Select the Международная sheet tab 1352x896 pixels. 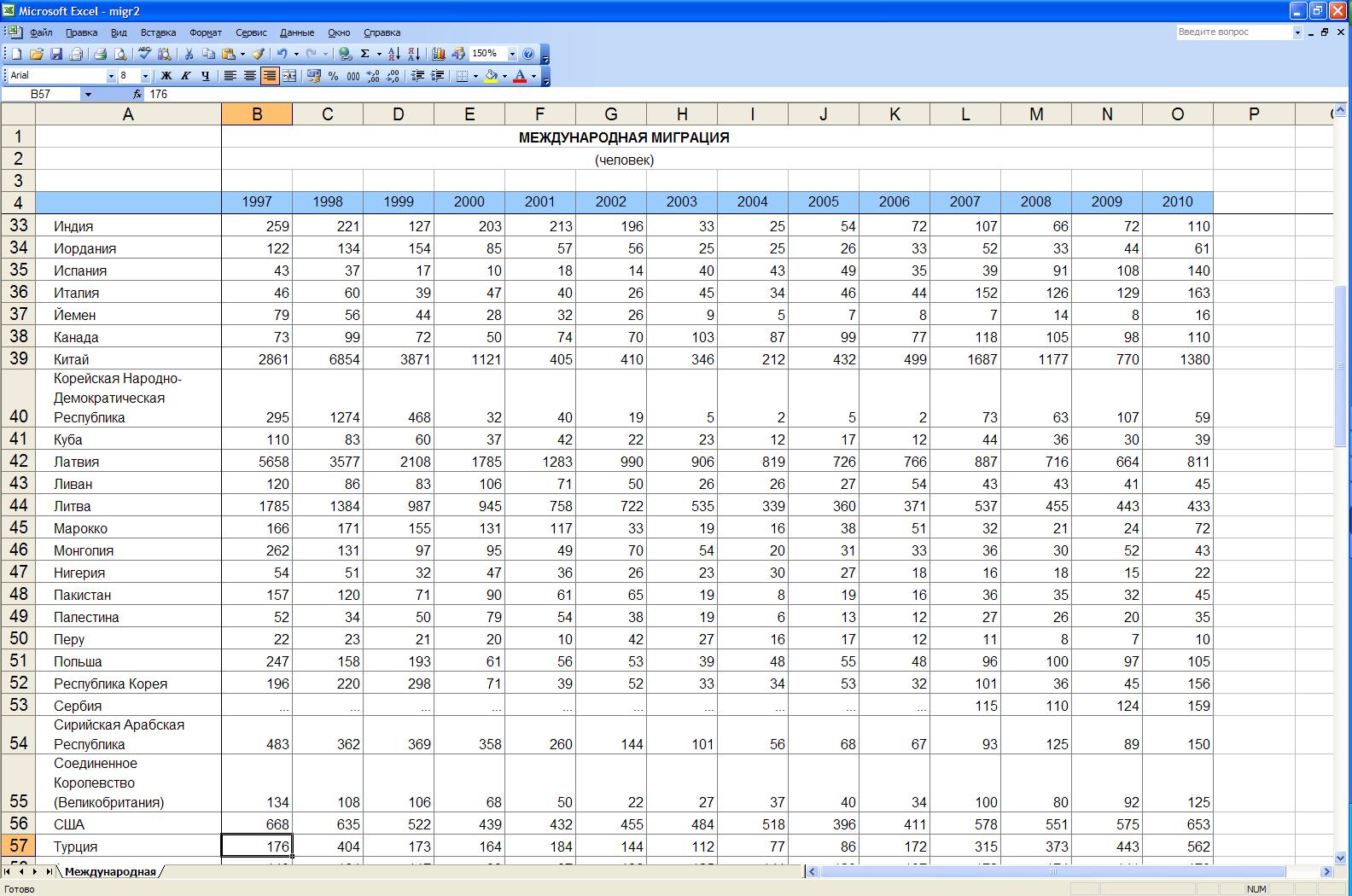(x=110, y=871)
